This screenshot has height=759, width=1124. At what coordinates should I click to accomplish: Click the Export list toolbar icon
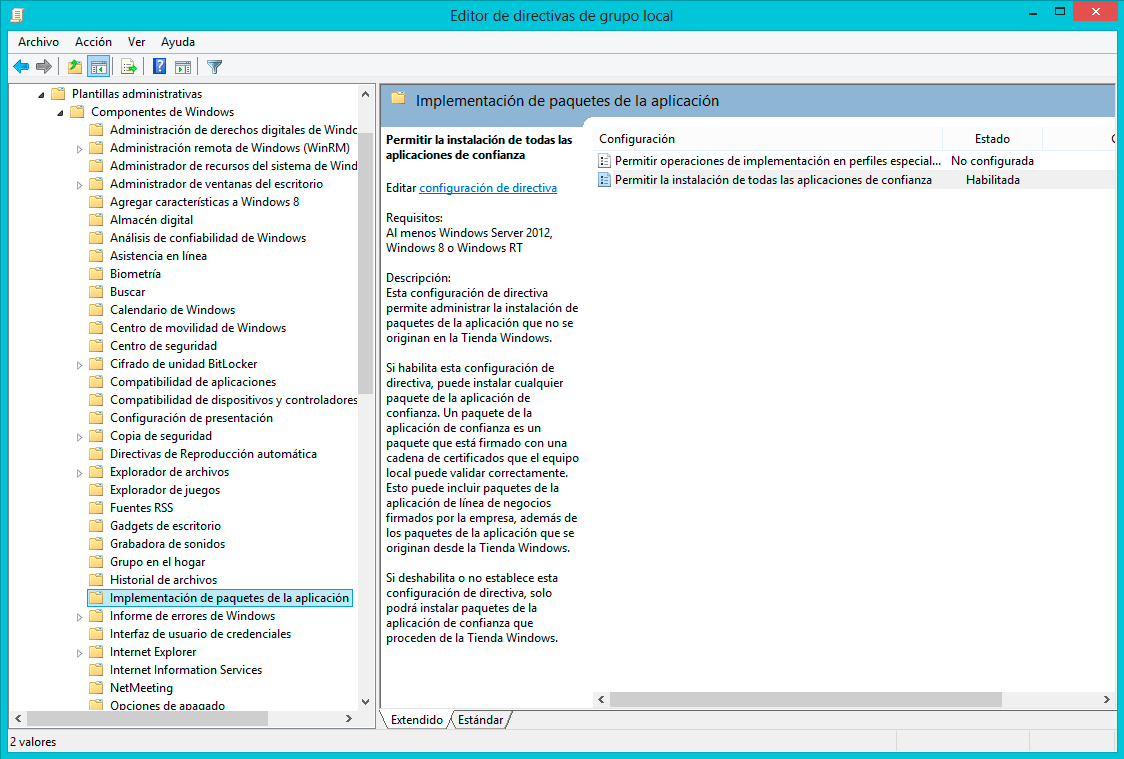point(129,67)
